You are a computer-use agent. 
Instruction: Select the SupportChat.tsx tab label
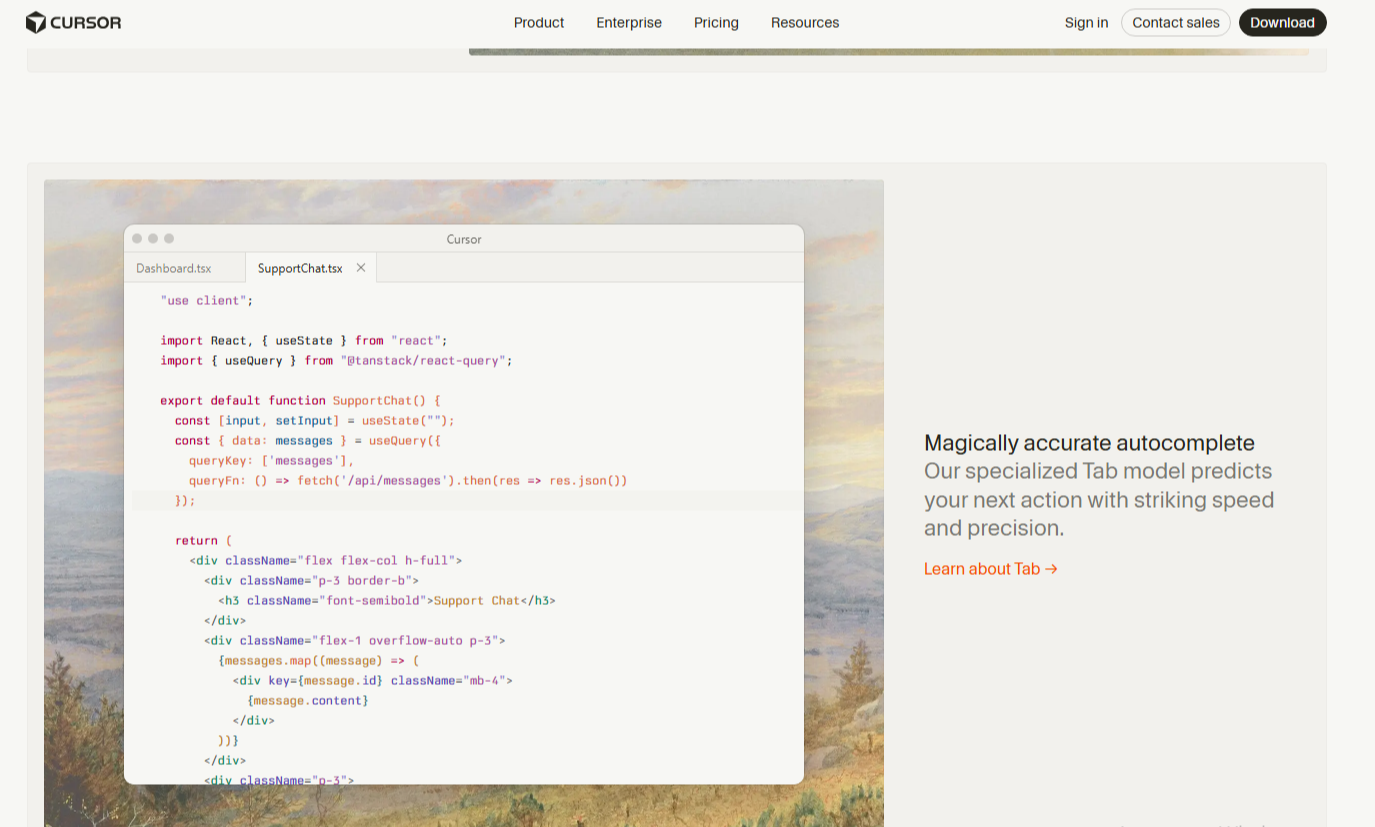pos(300,268)
